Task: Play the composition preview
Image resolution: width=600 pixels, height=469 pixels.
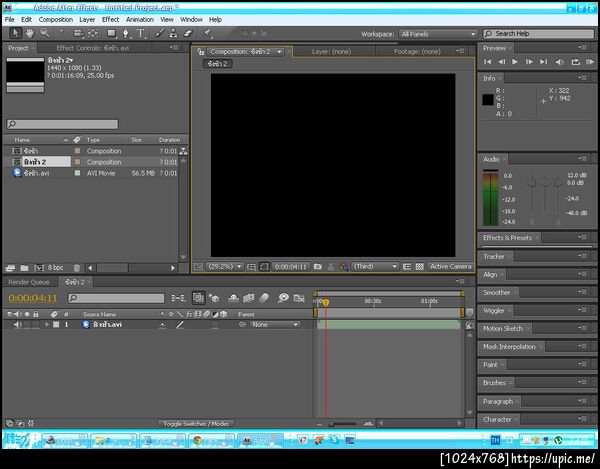Action: (x=515, y=62)
